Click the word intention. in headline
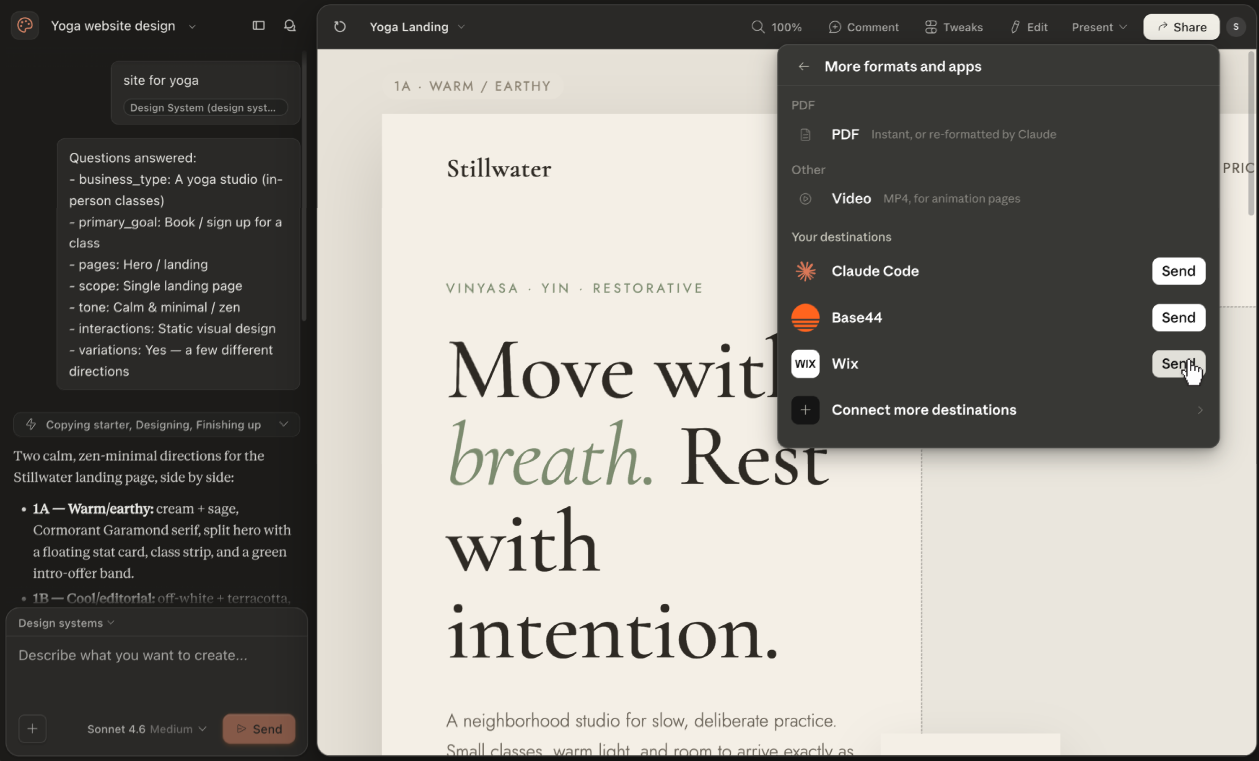The image size is (1259, 761). [x=612, y=632]
